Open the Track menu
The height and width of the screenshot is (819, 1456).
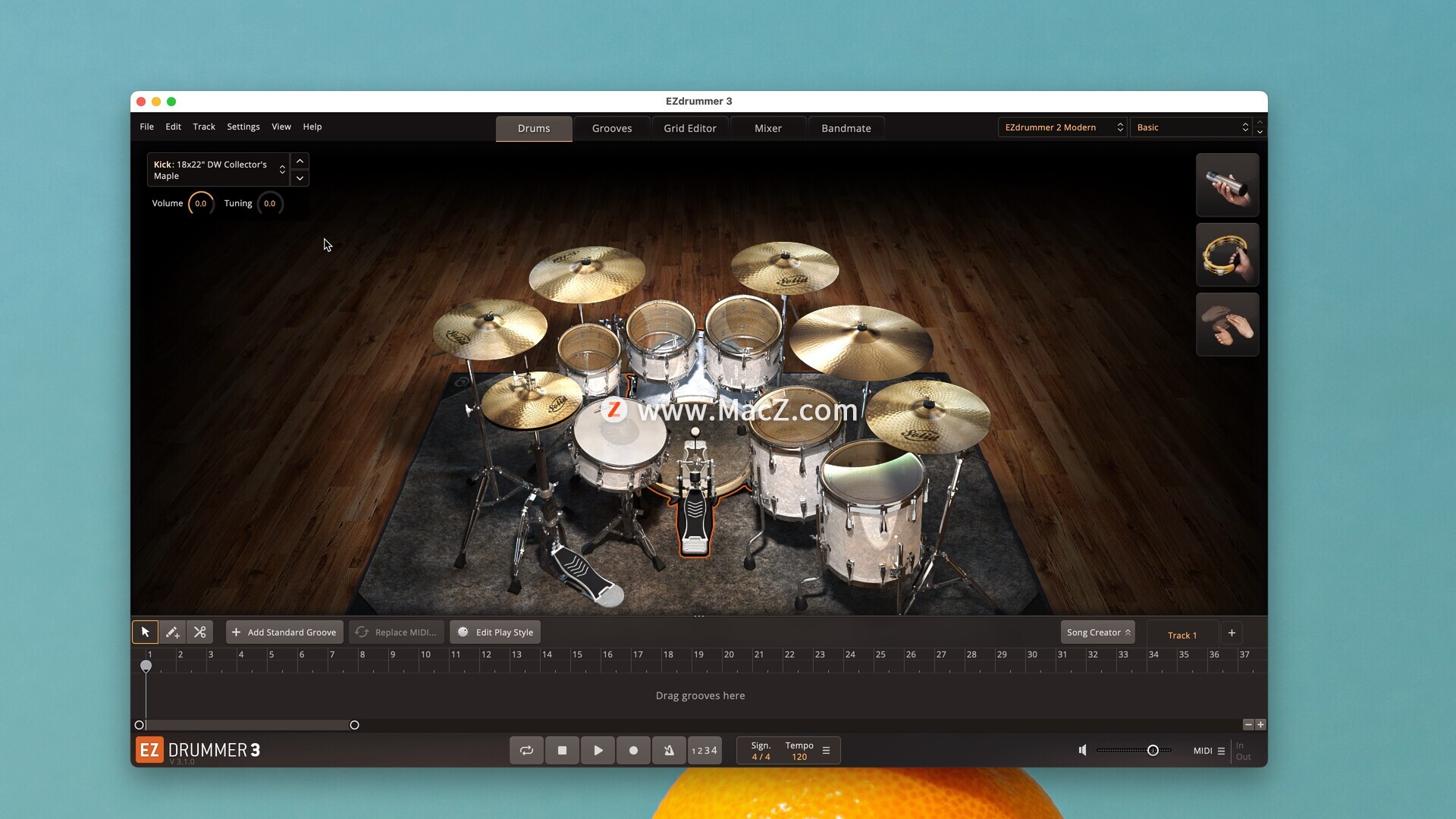204,127
